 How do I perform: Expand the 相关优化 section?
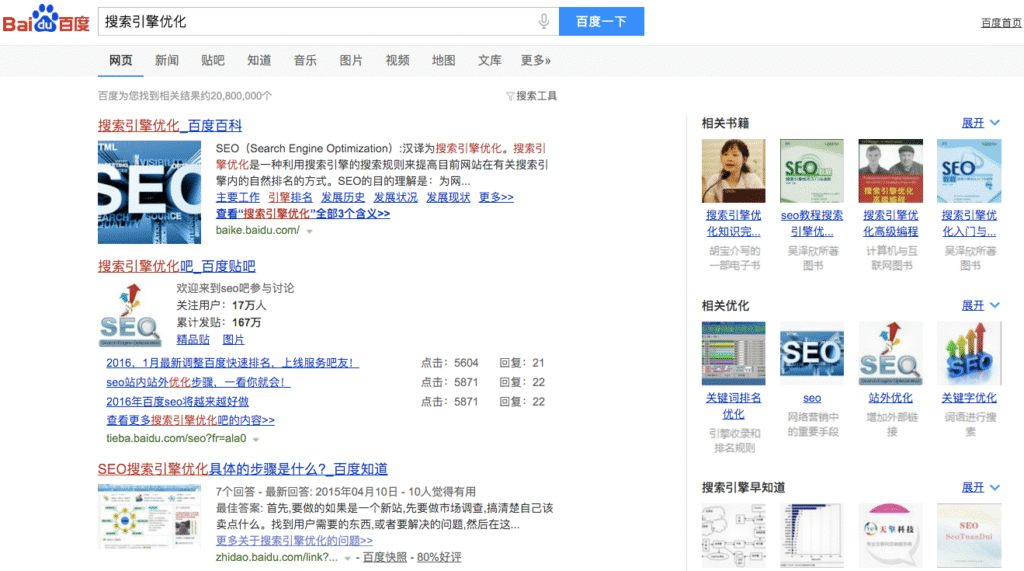[980, 305]
